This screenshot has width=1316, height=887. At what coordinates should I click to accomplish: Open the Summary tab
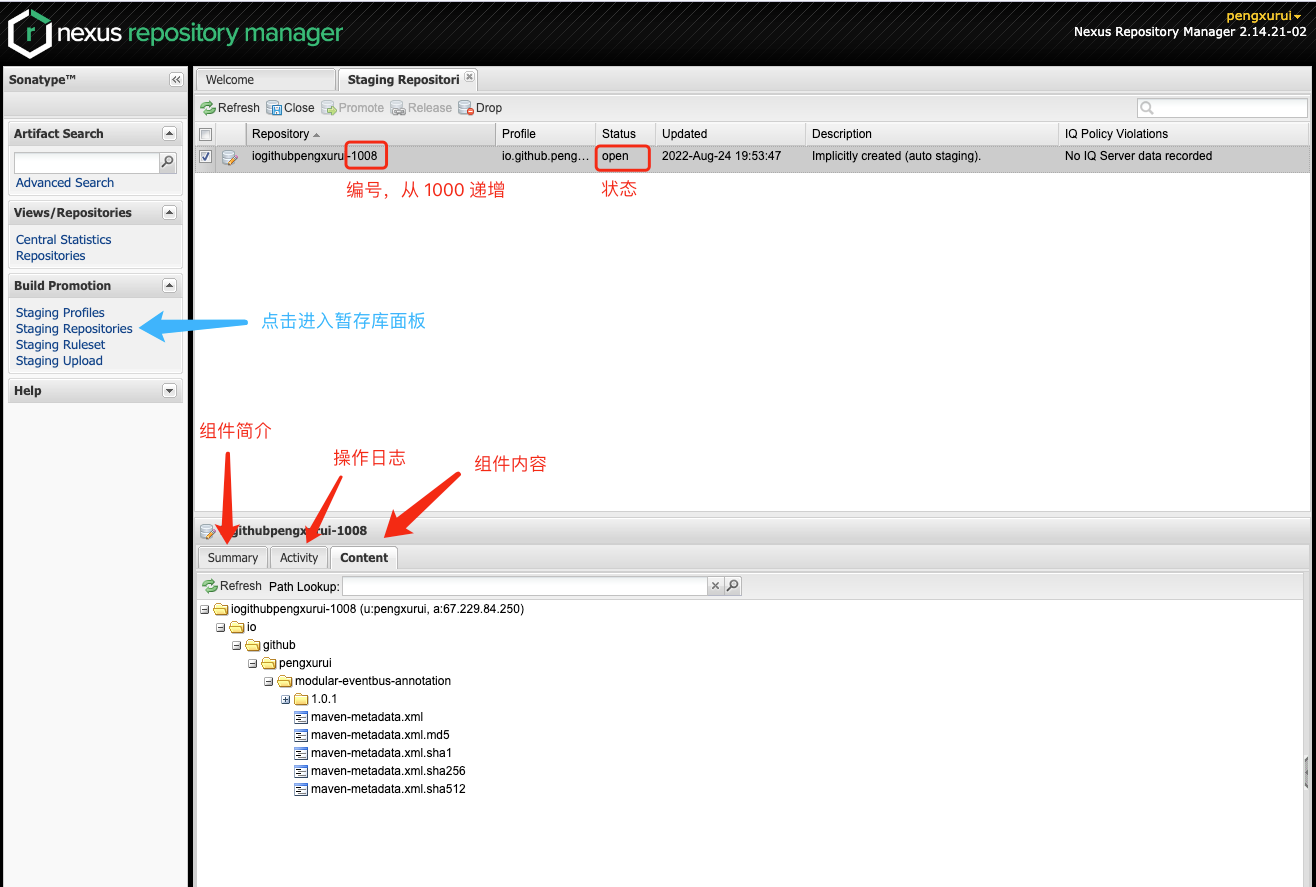(233, 558)
